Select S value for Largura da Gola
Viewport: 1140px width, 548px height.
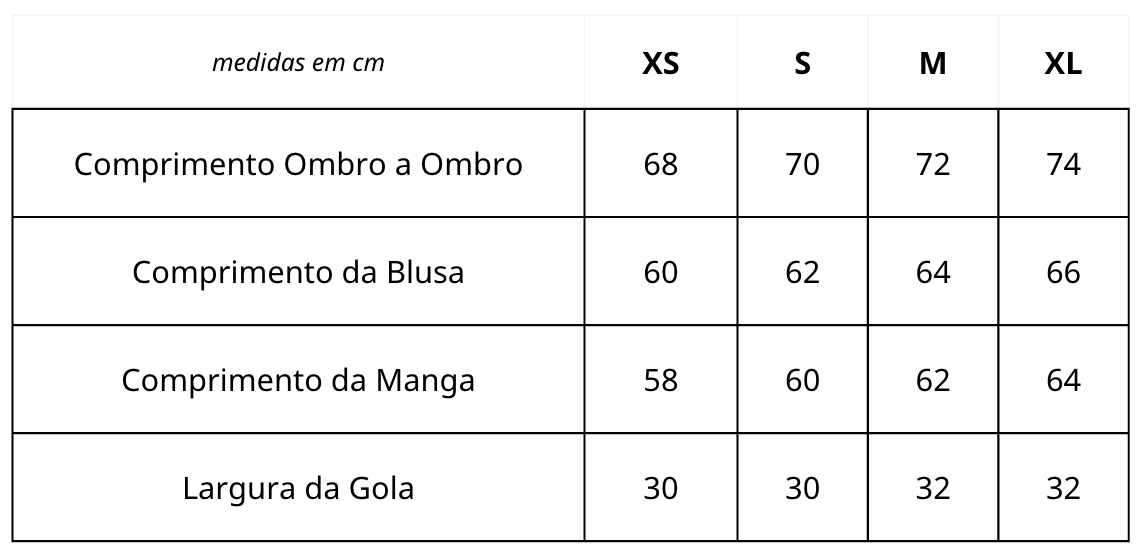(x=802, y=488)
